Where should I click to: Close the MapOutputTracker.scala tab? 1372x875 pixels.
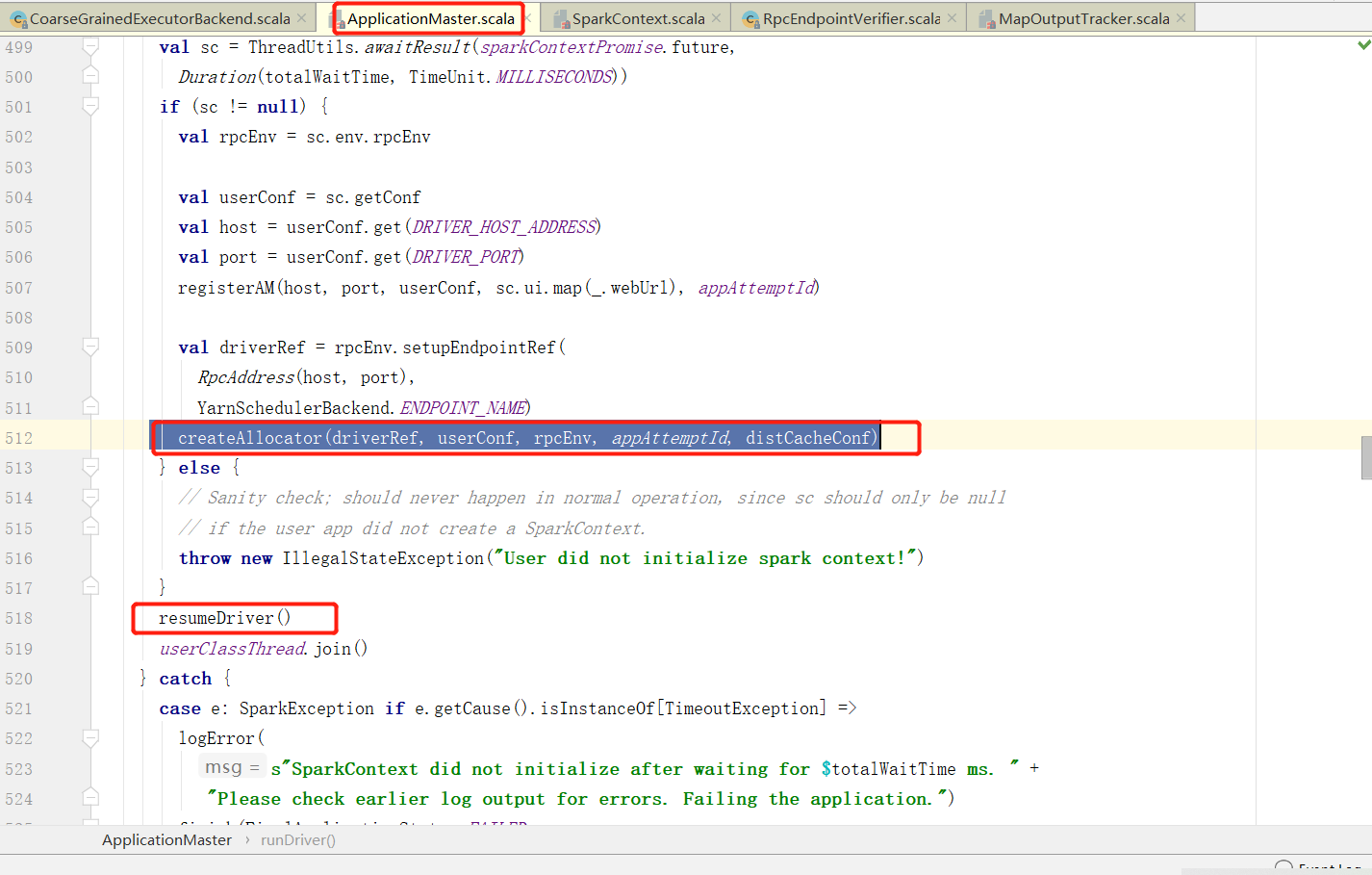click(1181, 18)
